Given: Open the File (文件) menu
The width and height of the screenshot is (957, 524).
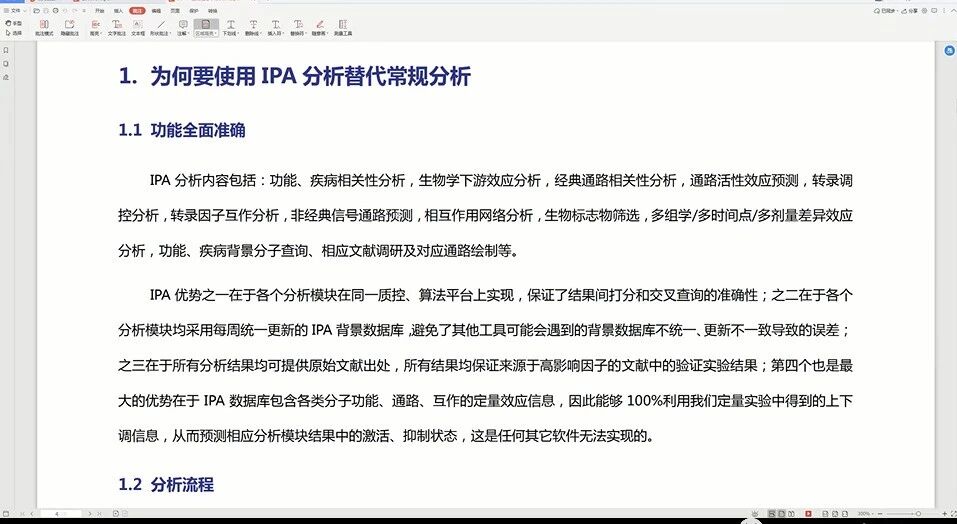Looking at the screenshot, I should (x=13, y=10).
